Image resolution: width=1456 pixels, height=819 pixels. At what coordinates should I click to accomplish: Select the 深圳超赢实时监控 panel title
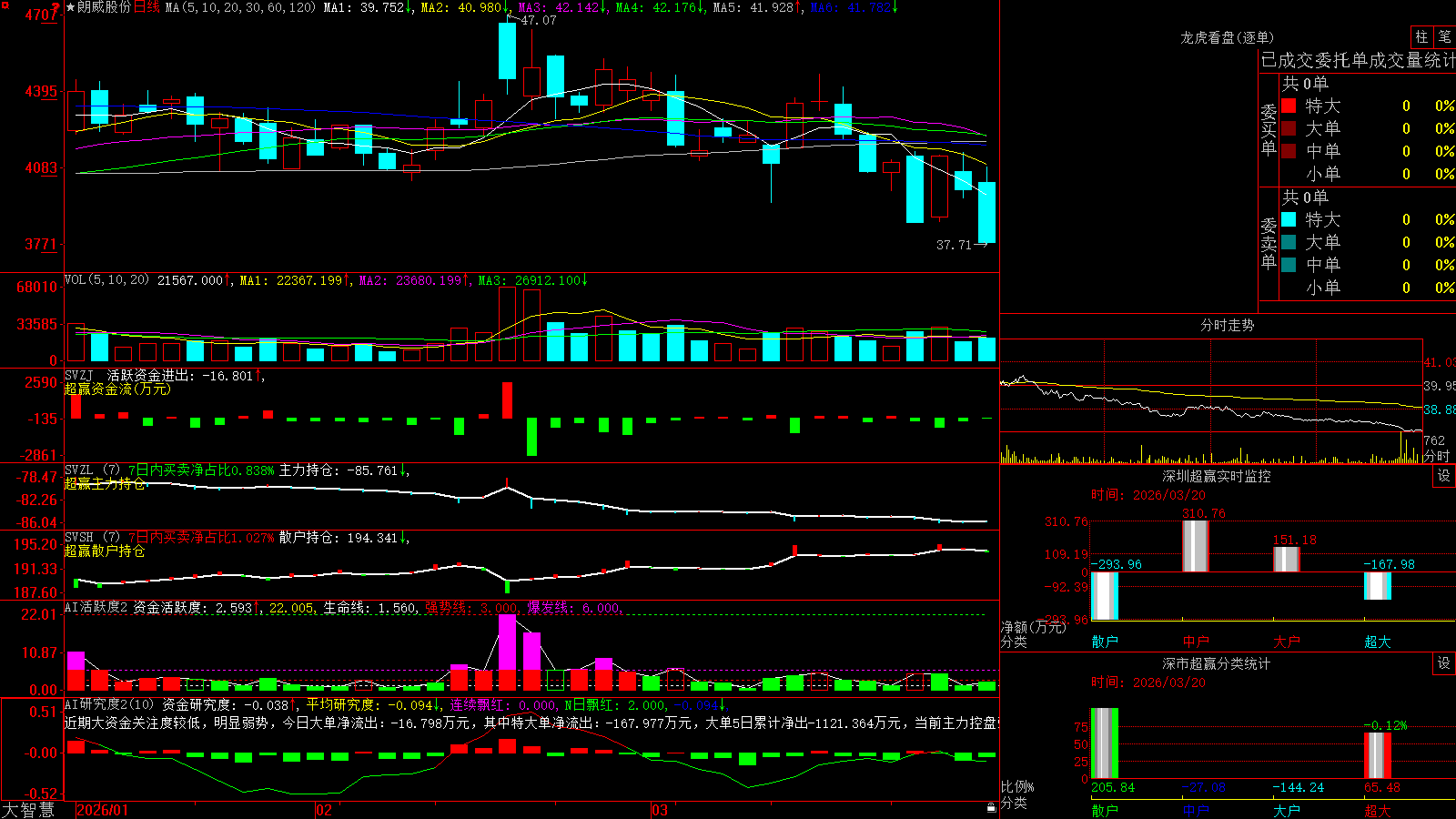coord(1217,476)
